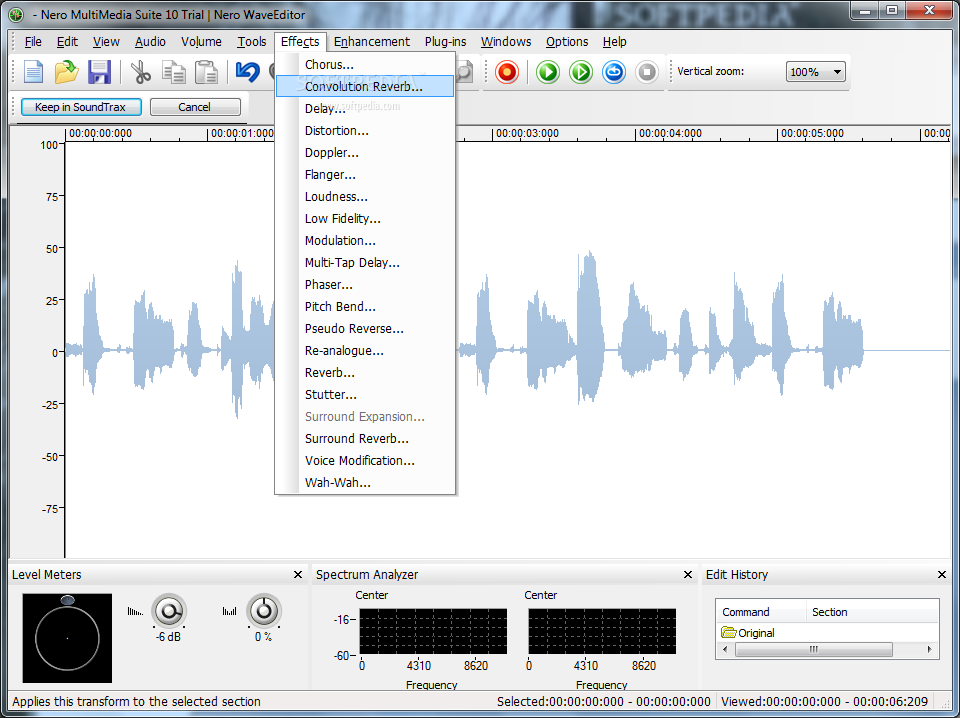Click the Edit History horizontal scrollbar thumb
This screenshot has width=960, height=718.
[813, 649]
